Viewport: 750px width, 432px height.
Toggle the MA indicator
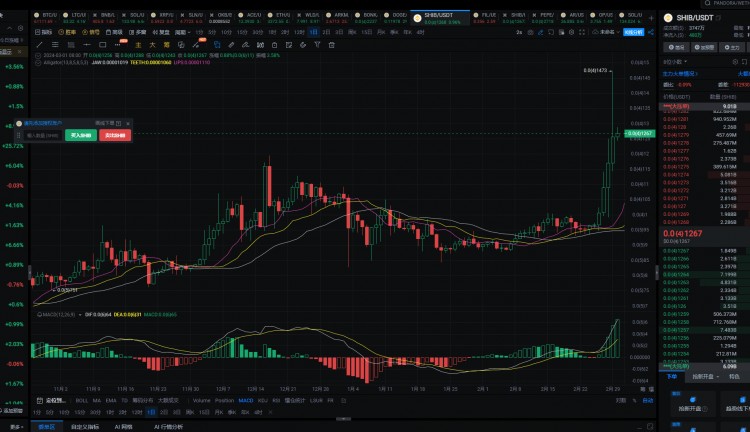tap(97, 400)
